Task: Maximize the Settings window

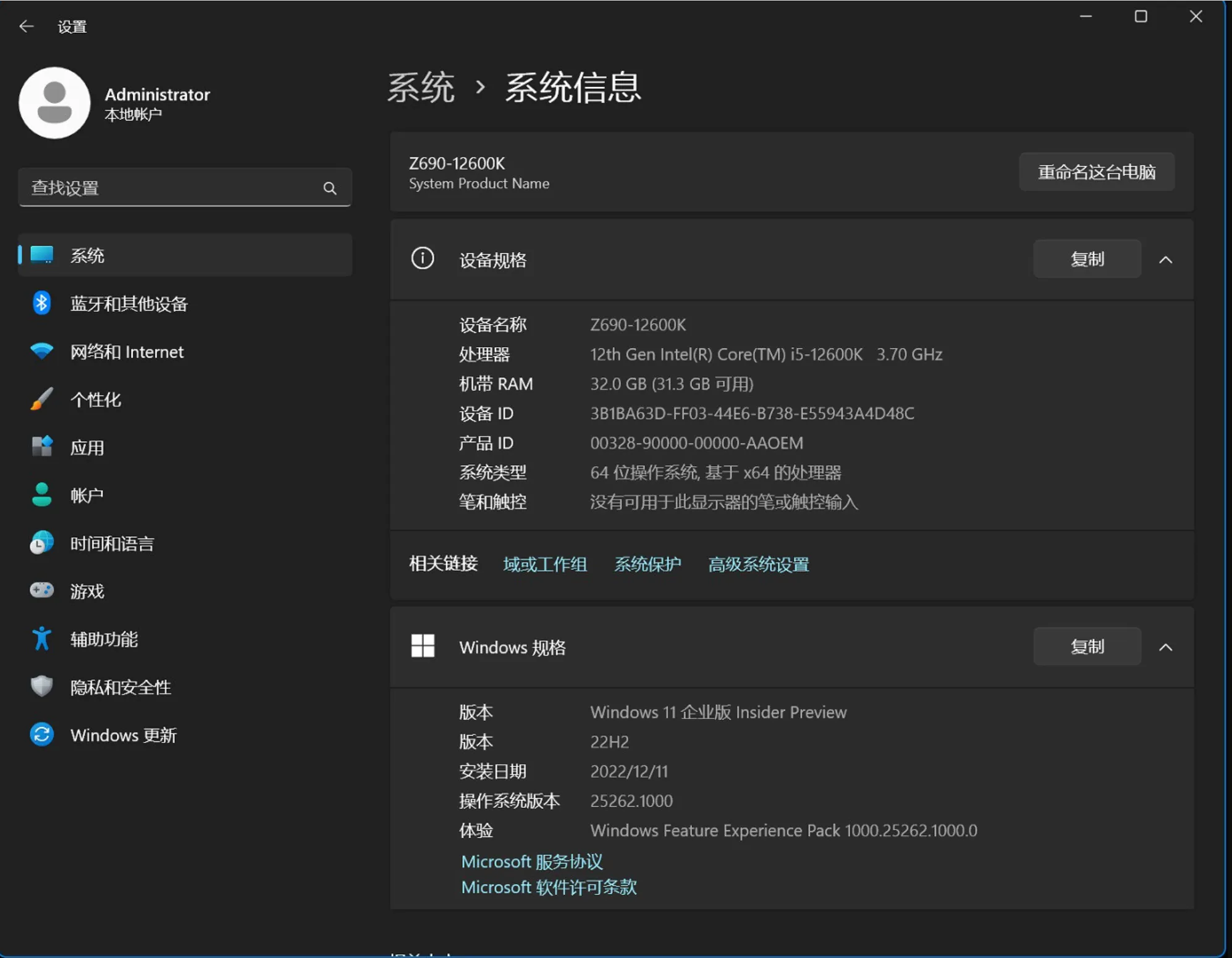Action: click(x=1141, y=17)
